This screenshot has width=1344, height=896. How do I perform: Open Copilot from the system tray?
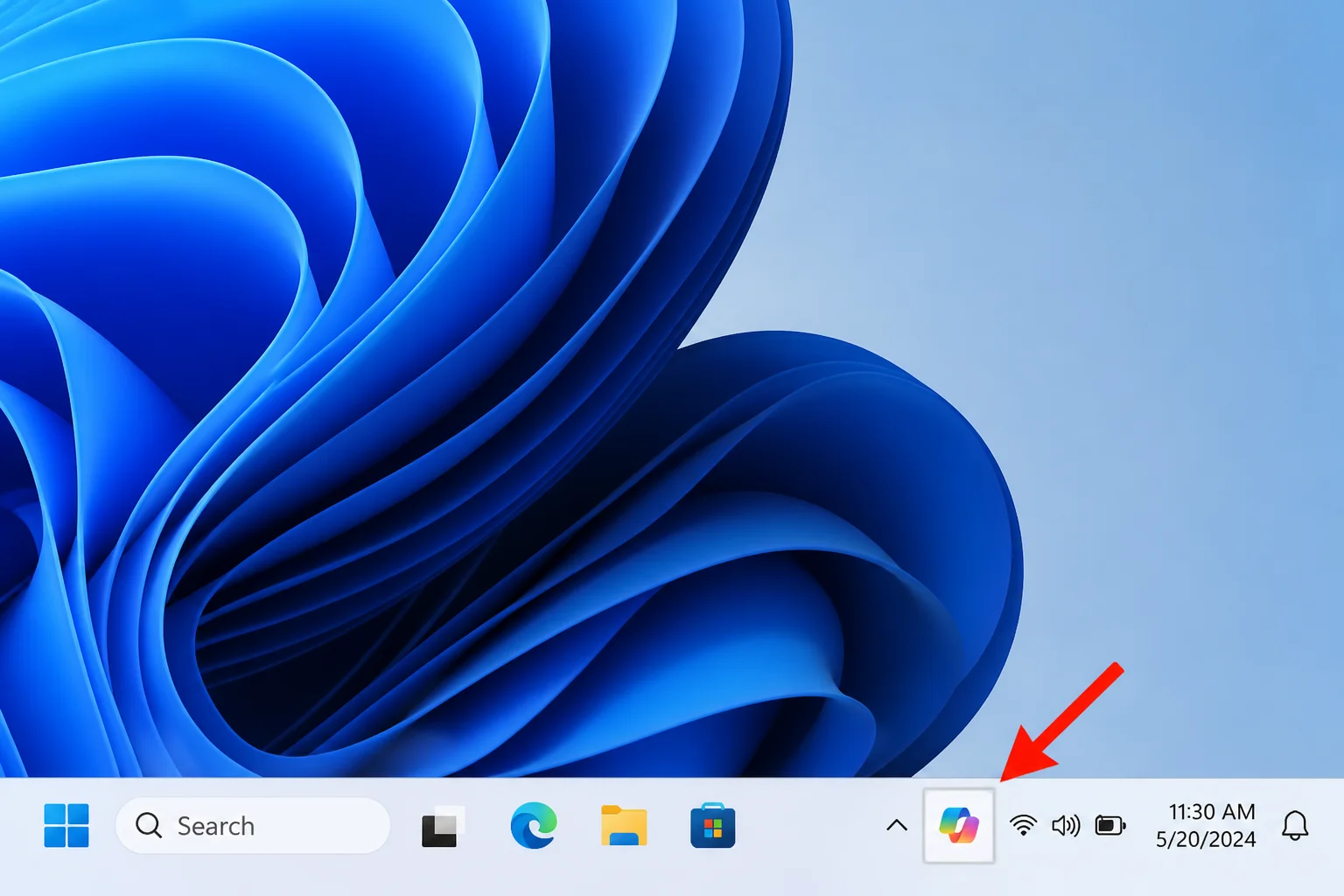tap(959, 825)
